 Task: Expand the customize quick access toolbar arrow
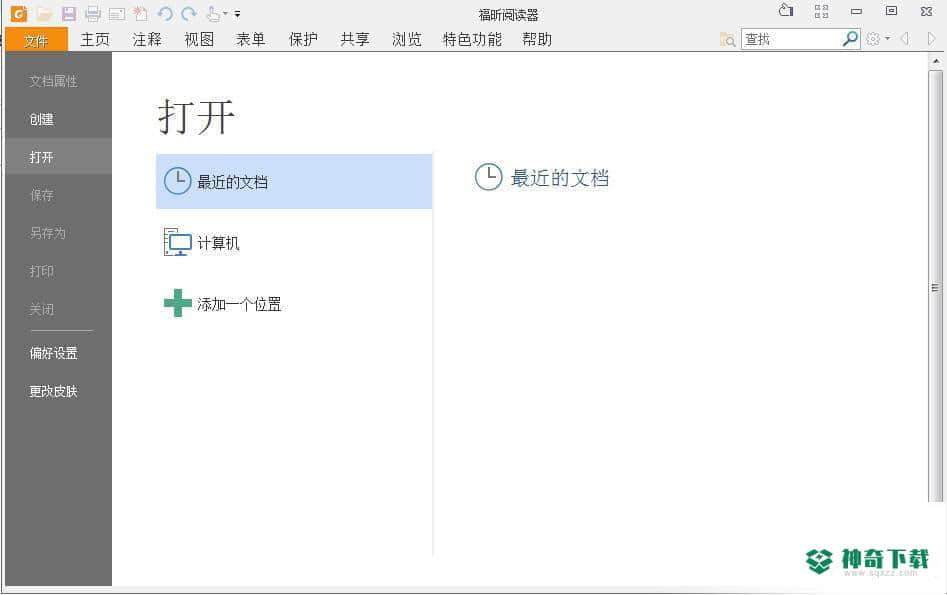pyautogui.click(x=237, y=13)
